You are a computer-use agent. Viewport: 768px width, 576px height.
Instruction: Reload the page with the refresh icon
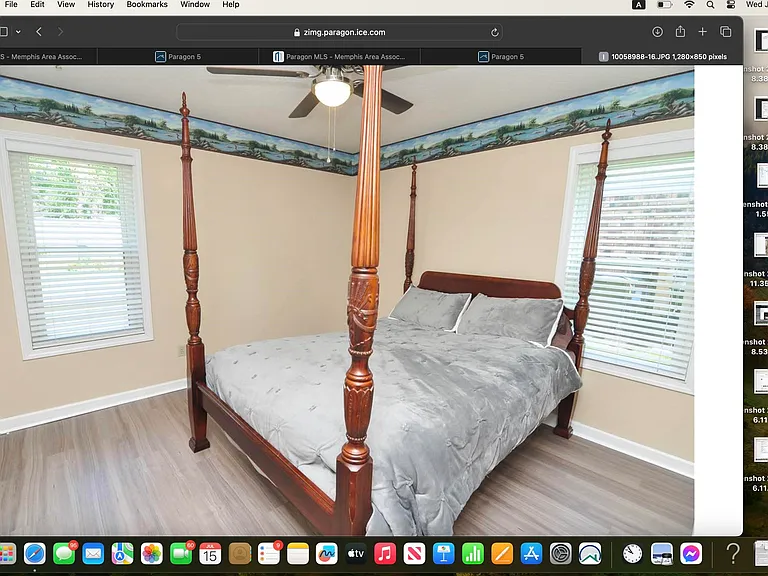coord(495,32)
